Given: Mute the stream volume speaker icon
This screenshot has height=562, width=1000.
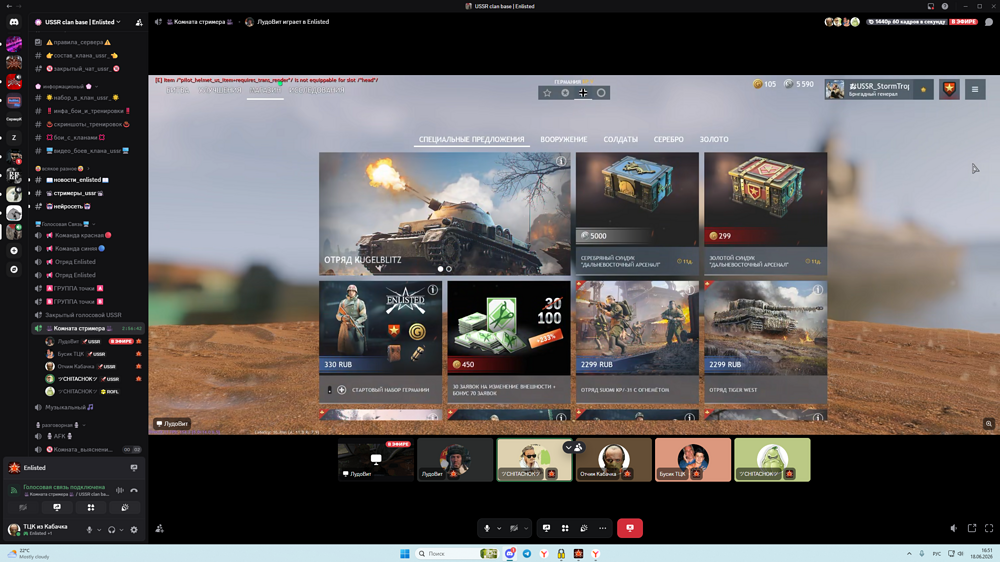Looking at the screenshot, I should [954, 528].
